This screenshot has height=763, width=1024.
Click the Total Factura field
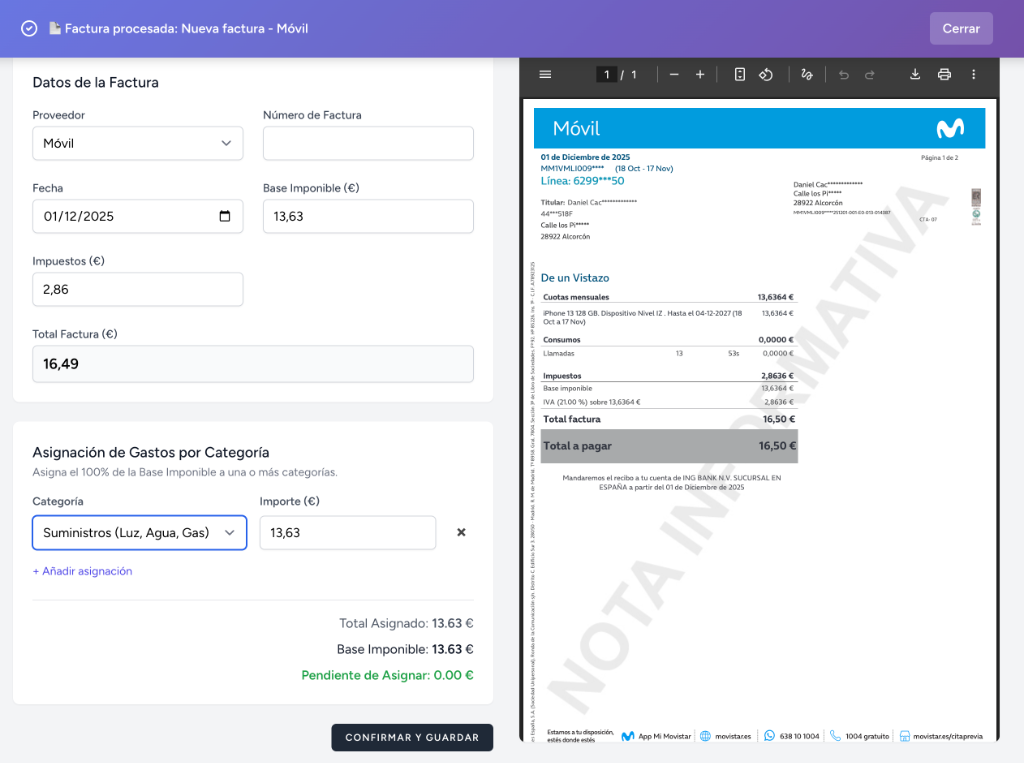[253, 364]
